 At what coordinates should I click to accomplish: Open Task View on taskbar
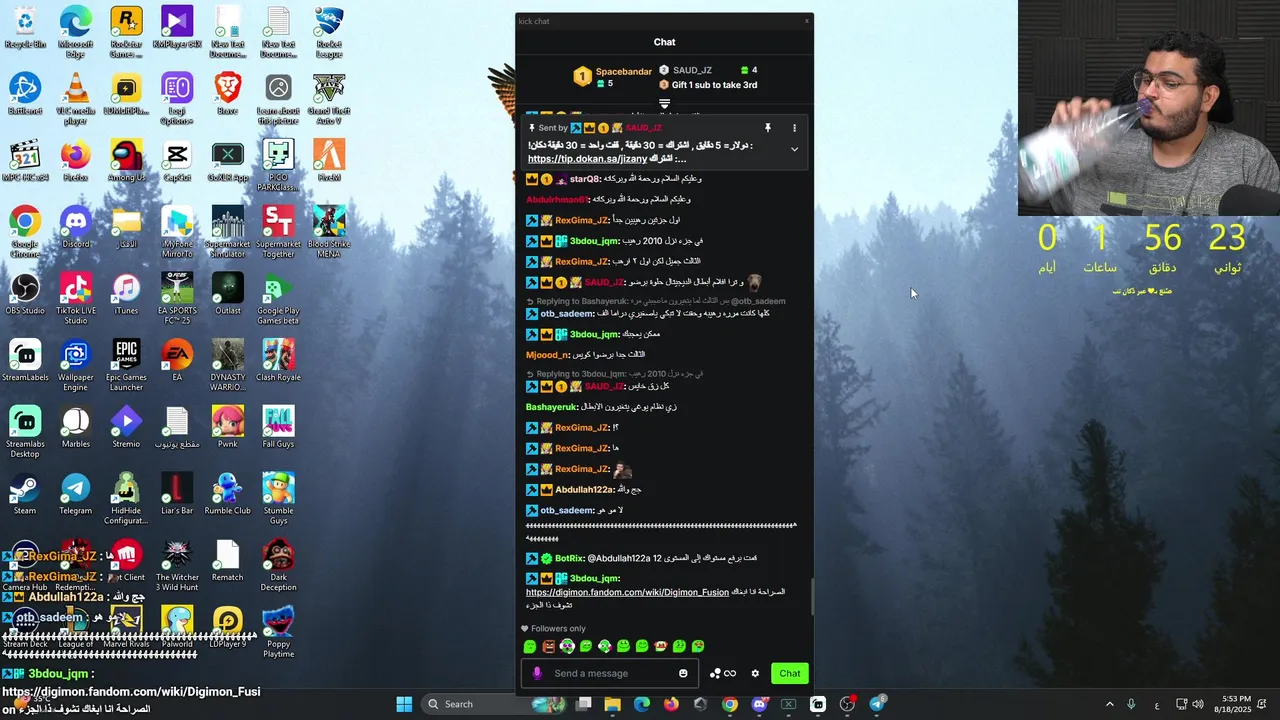(583, 704)
